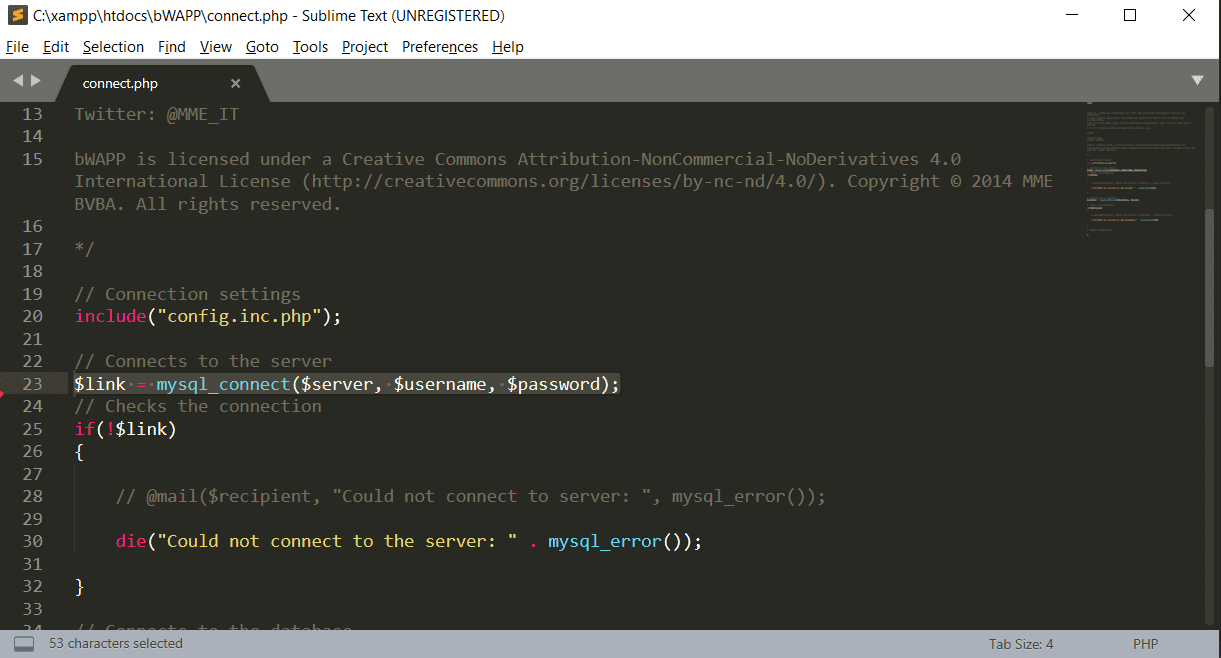Go to previous tab with left arrow
The width and height of the screenshot is (1221, 658).
tap(17, 81)
